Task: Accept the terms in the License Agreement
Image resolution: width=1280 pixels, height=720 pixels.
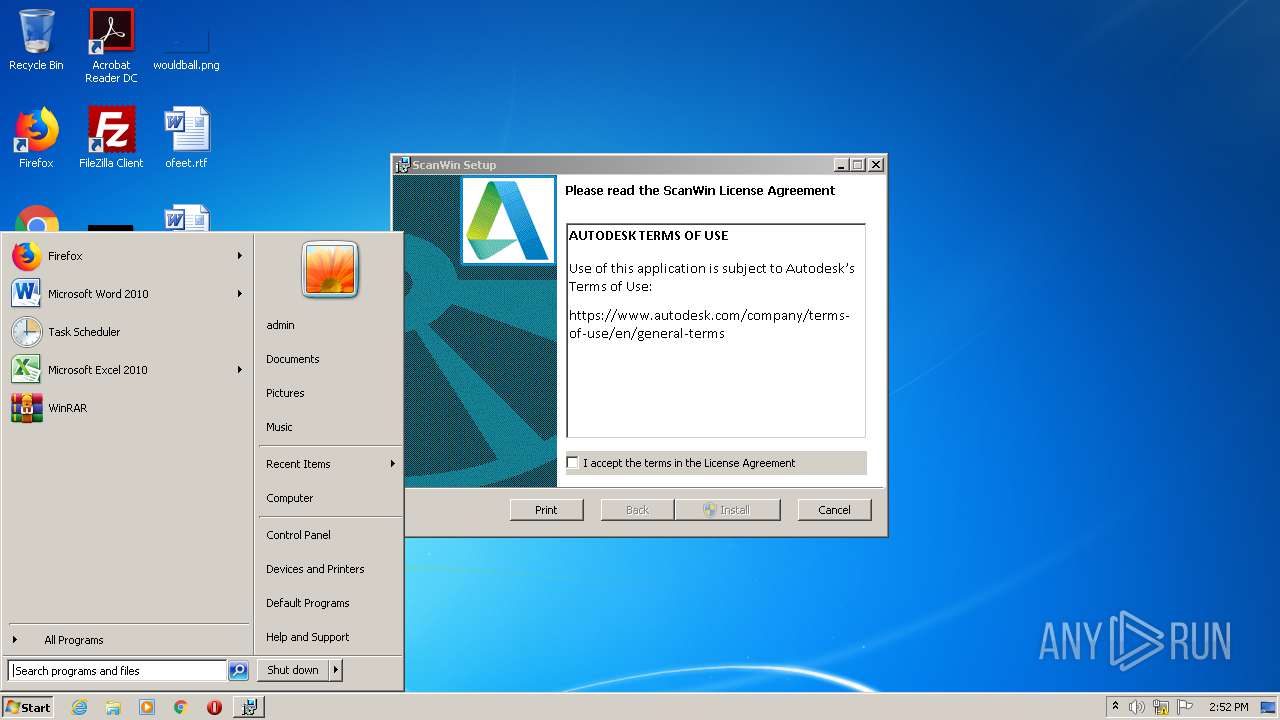Action: [x=573, y=463]
